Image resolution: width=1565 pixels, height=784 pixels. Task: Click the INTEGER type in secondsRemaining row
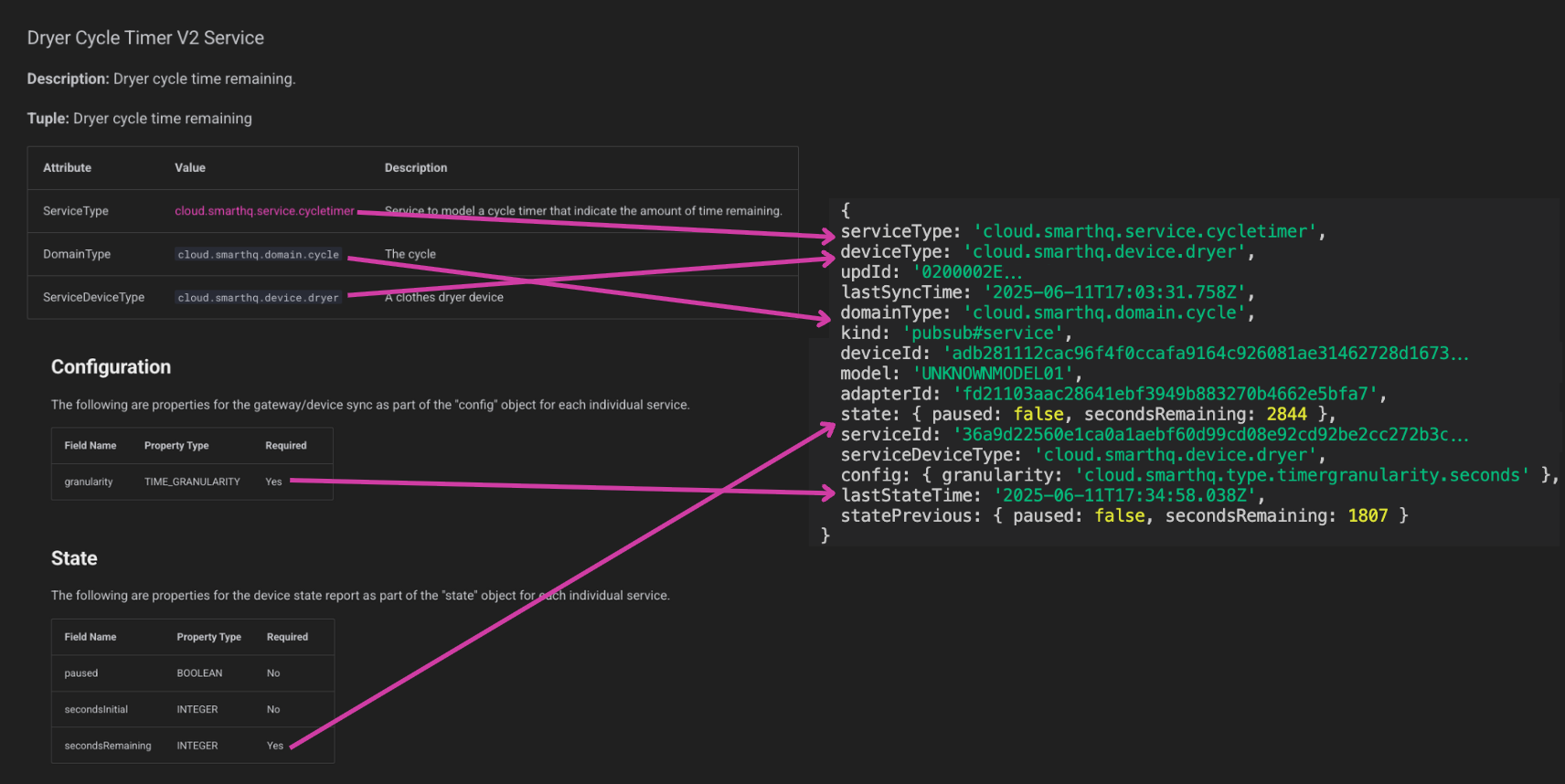tap(197, 746)
